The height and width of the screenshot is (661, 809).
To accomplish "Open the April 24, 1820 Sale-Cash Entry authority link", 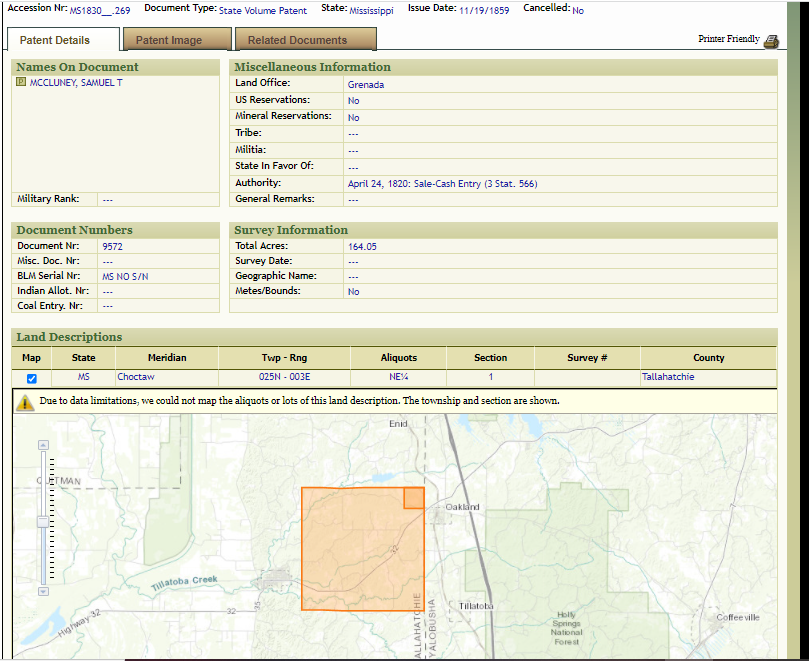I will tap(442, 183).
